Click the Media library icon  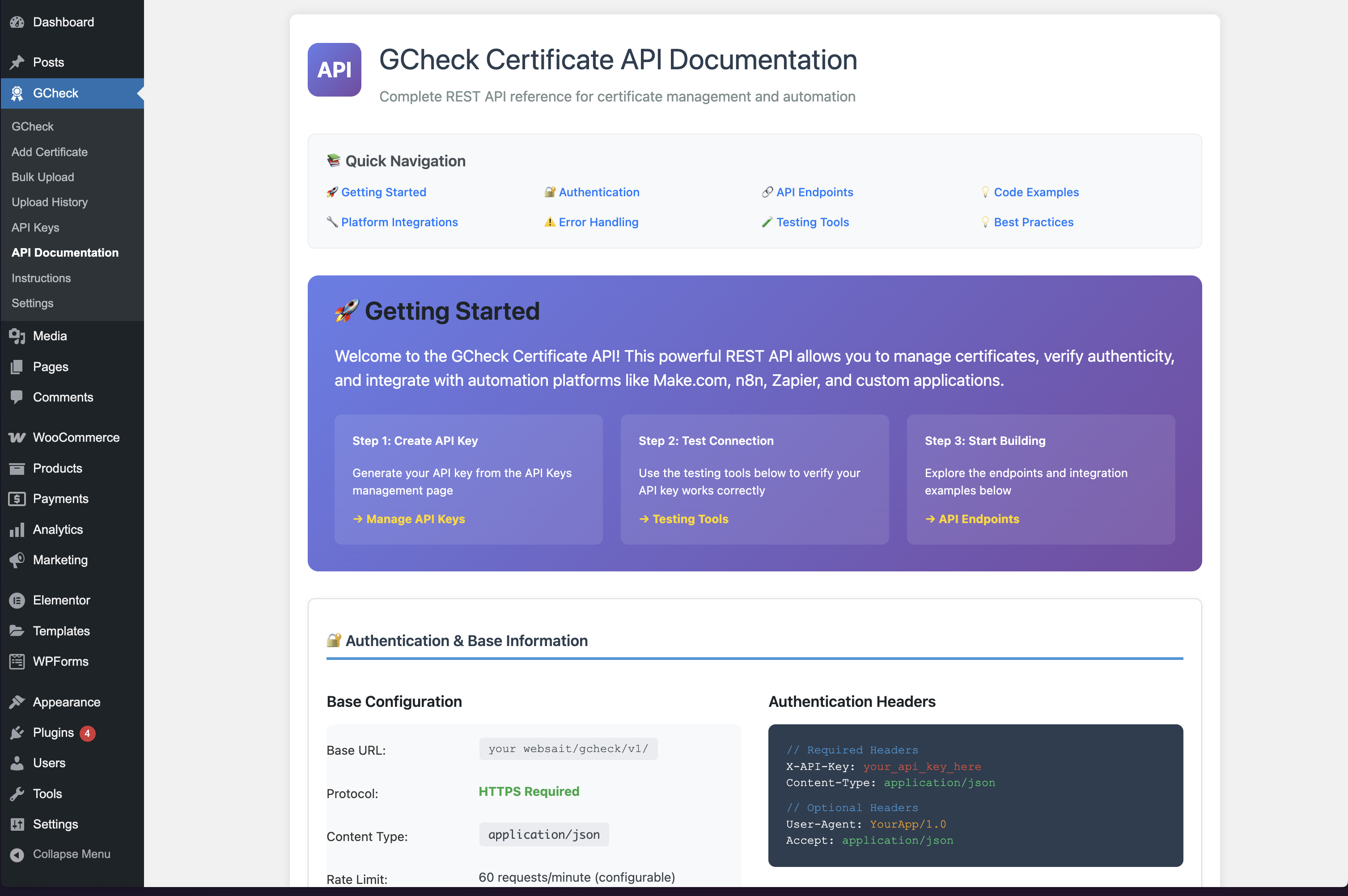(x=17, y=336)
